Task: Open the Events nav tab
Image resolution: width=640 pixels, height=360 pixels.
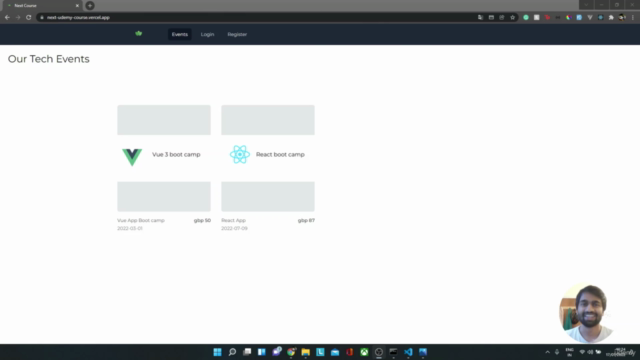Action: pyautogui.click(x=180, y=34)
